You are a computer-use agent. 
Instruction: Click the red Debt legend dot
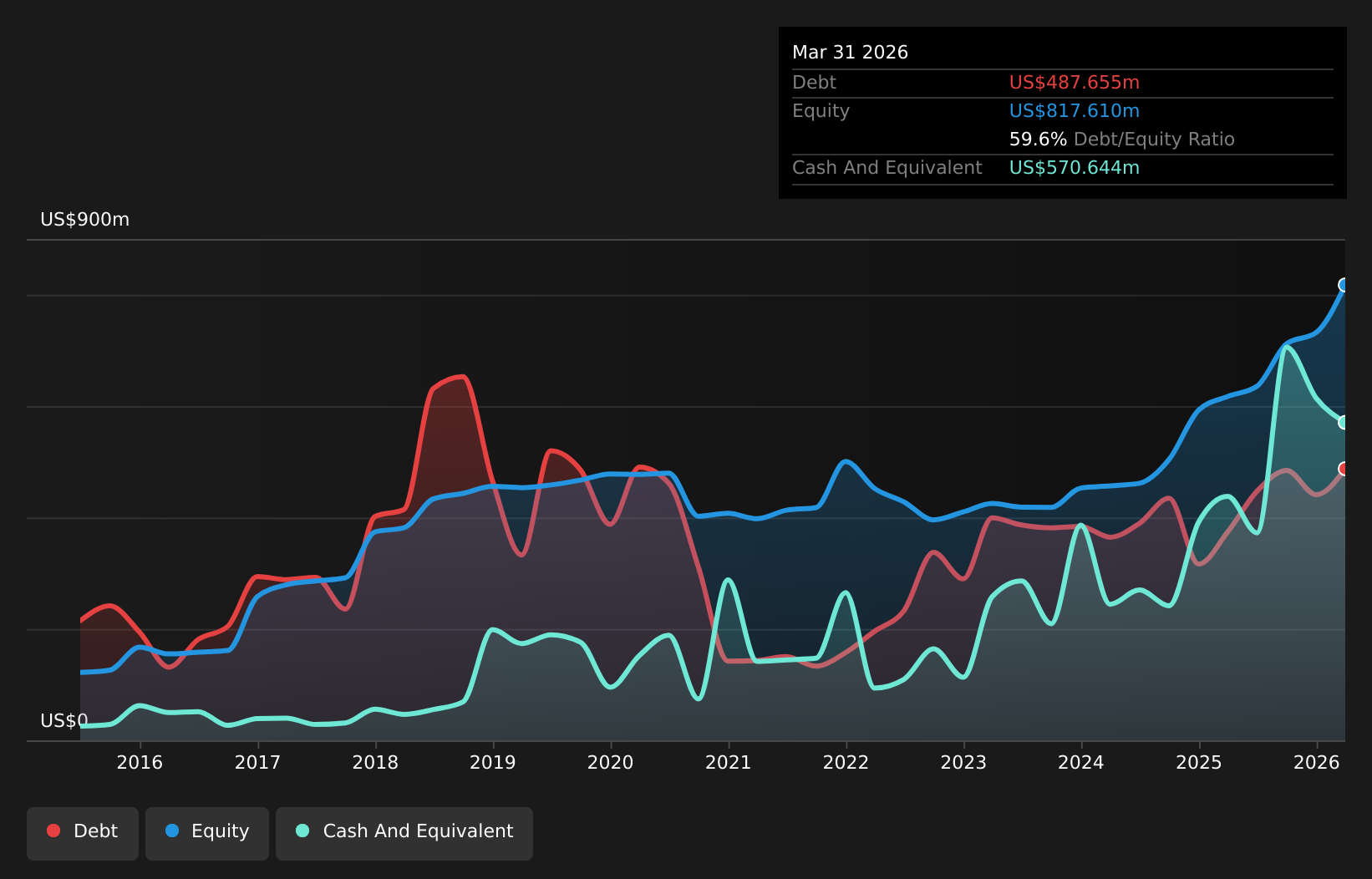(x=53, y=831)
